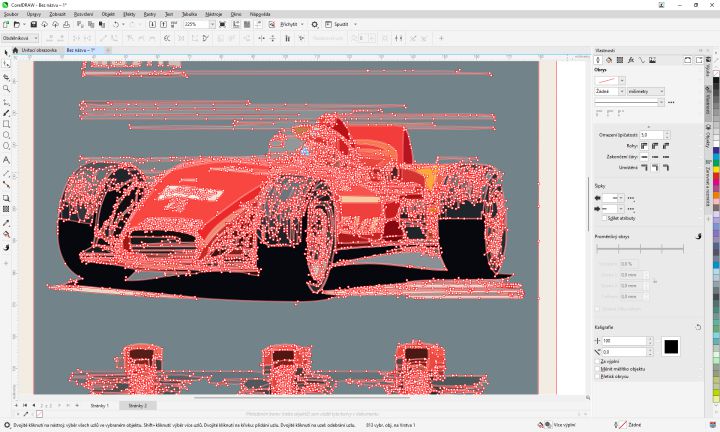Click the Save icon in the toolbar

pyautogui.click(x=31, y=24)
